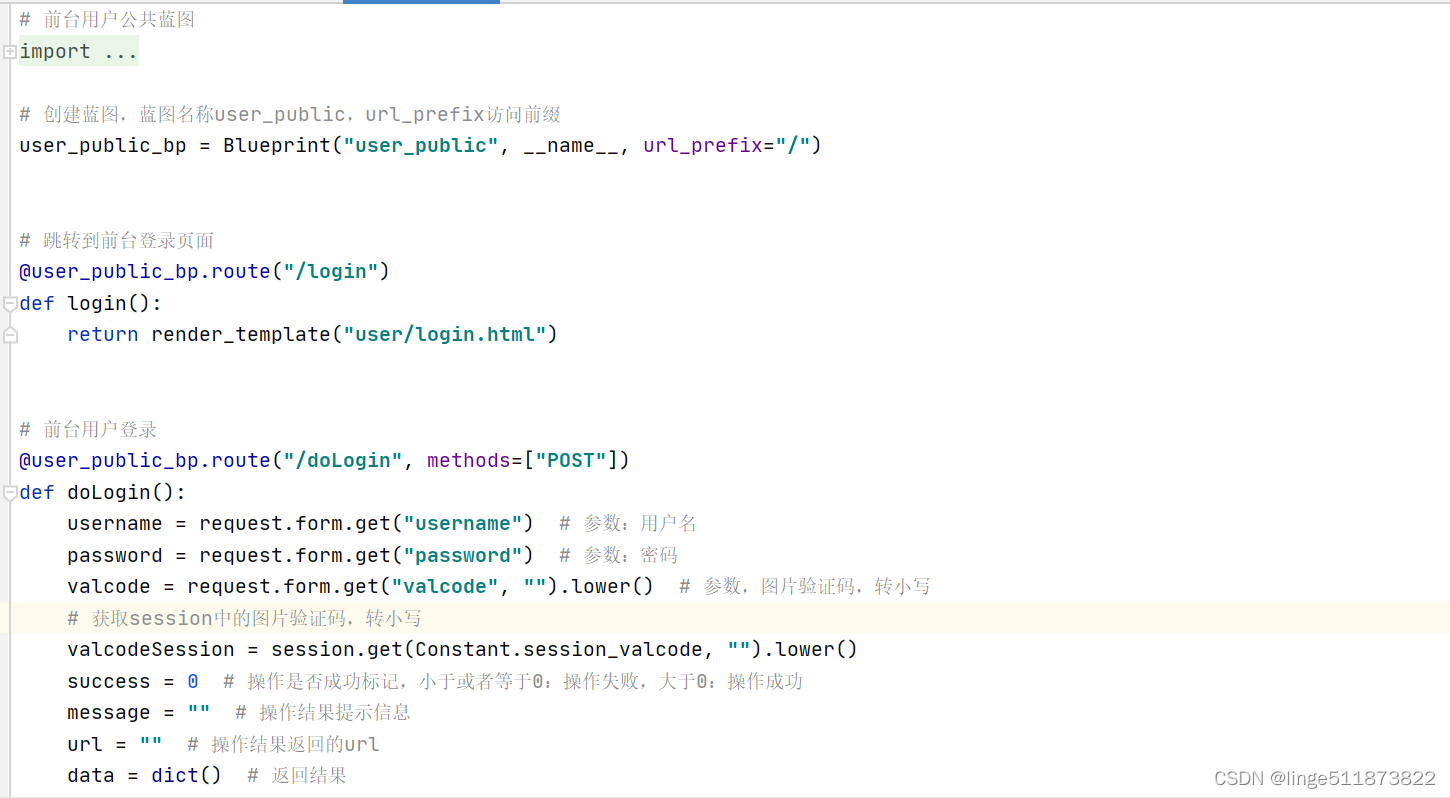
Task: Click the comment '# 参数,图片验证码,转小写'
Action: coord(805,586)
